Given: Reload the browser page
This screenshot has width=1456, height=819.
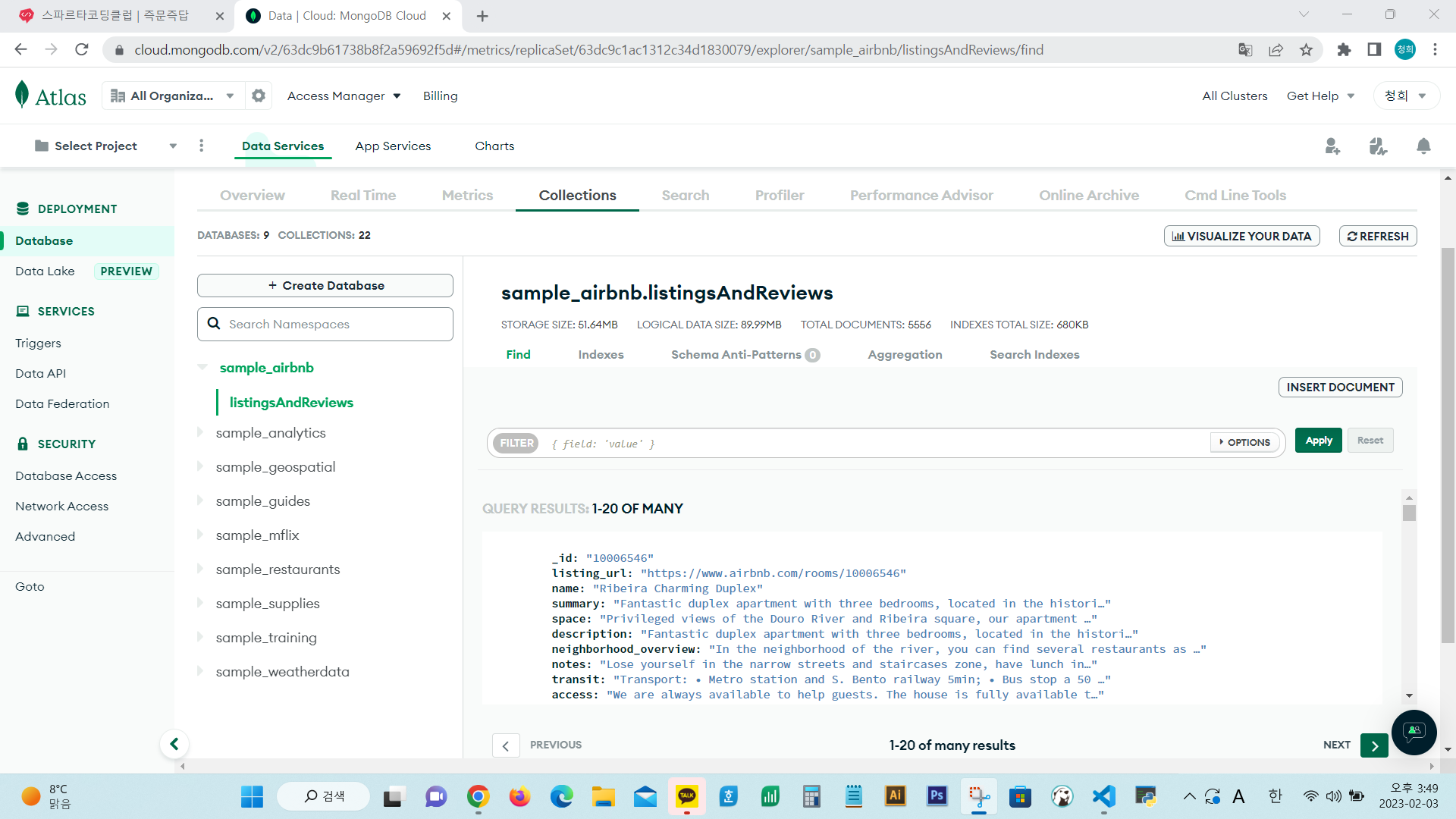Looking at the screenshot, I should click(82, 49).
